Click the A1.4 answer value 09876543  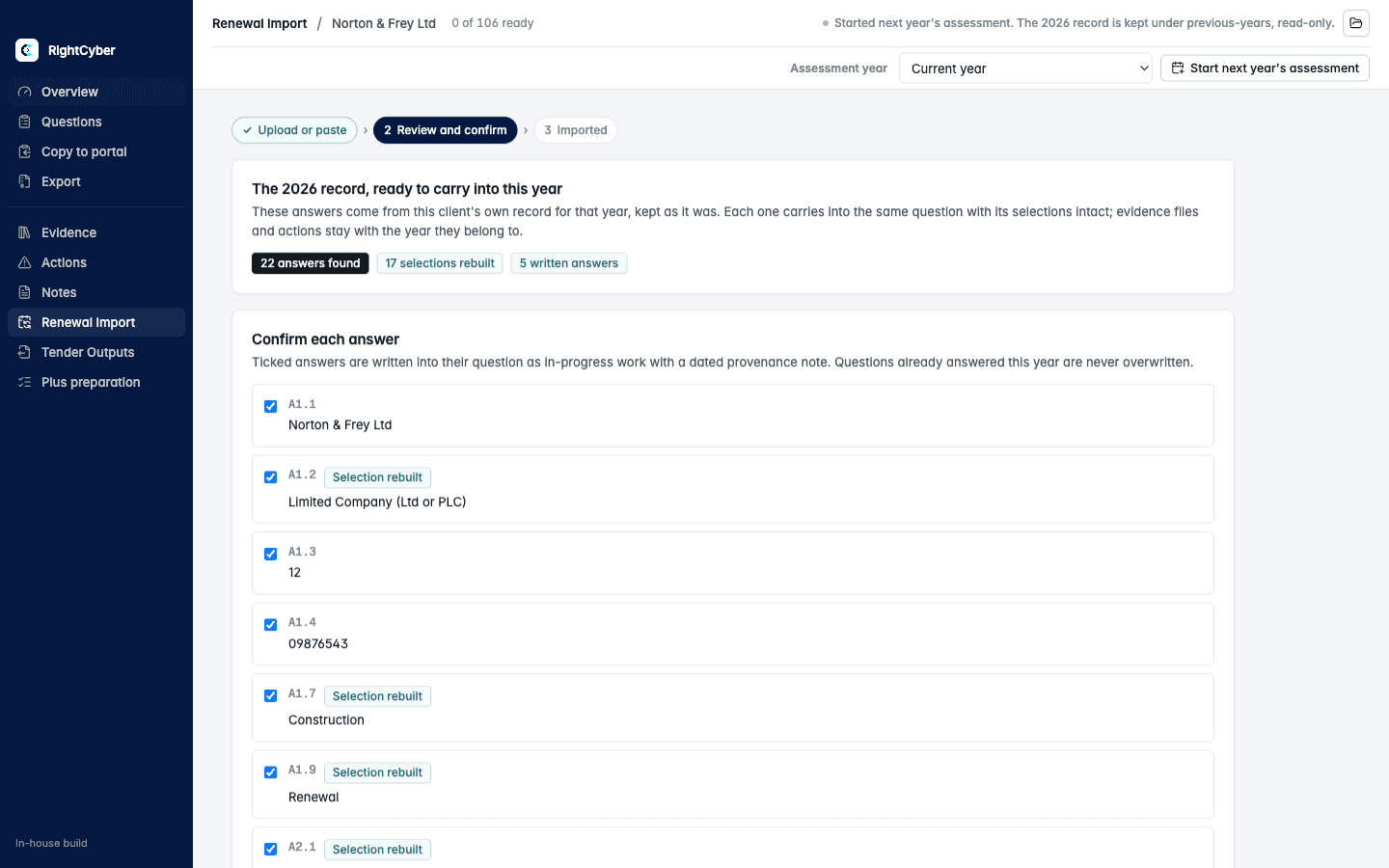(318, 643)
